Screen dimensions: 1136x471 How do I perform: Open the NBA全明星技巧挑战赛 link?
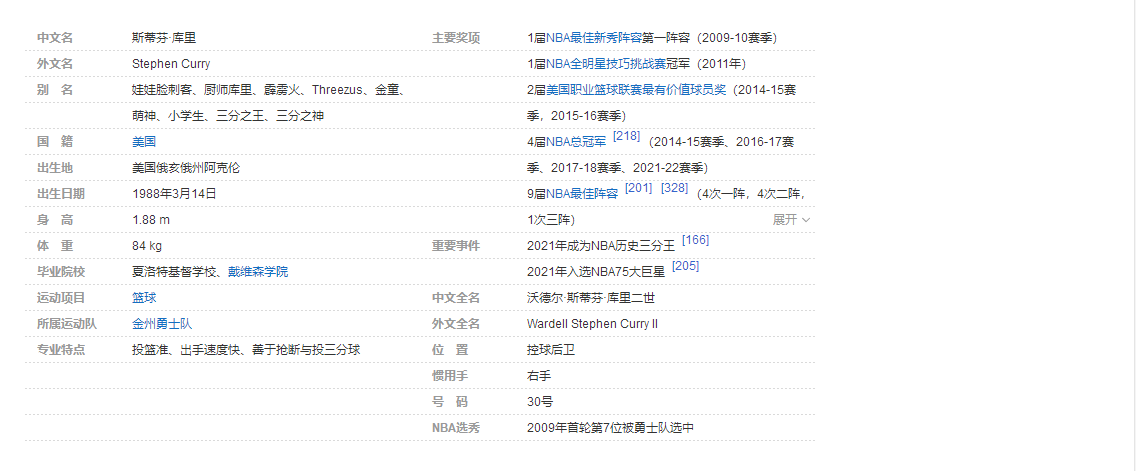[606, 64]
